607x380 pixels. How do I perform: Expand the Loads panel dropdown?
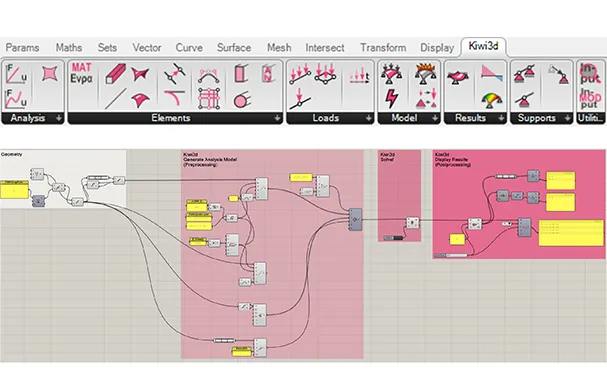369,118
